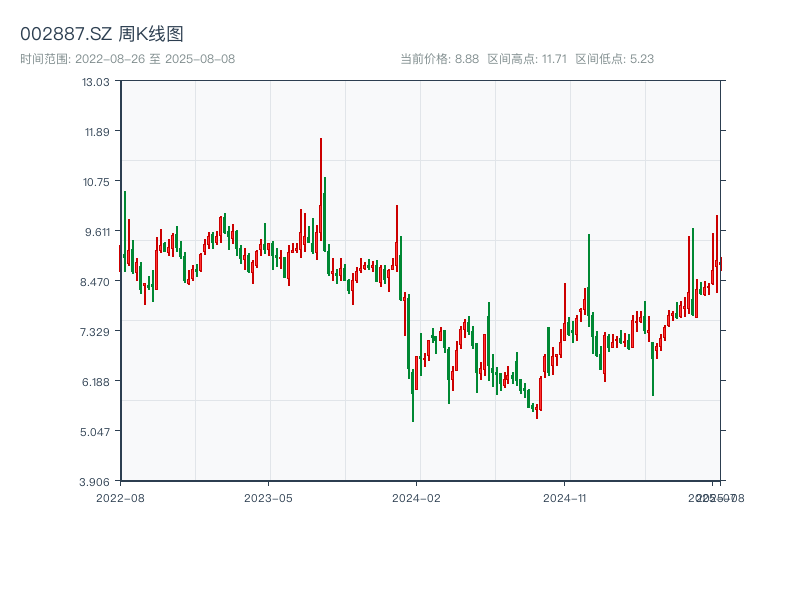The image size is (800, 600).
Task: Click the 11.89 y-axis tick label
Action: pos(96,131)
